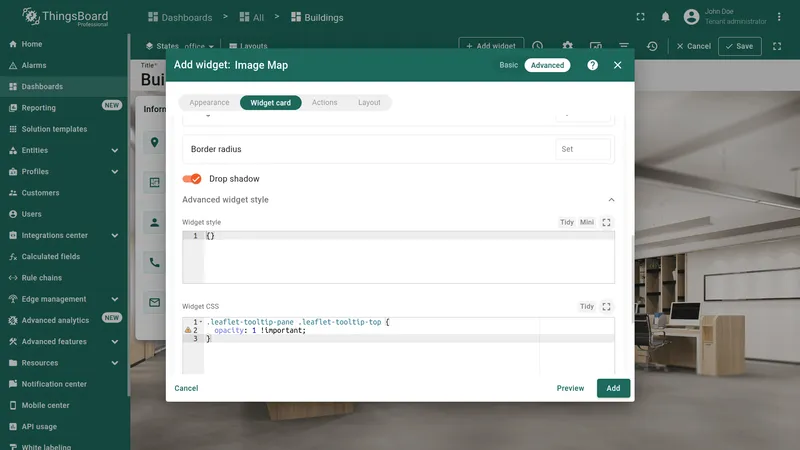Open dashboard settings gear icon
Image resolution: width=800 pixels, height=450 pixels.
tap(567, 46)
